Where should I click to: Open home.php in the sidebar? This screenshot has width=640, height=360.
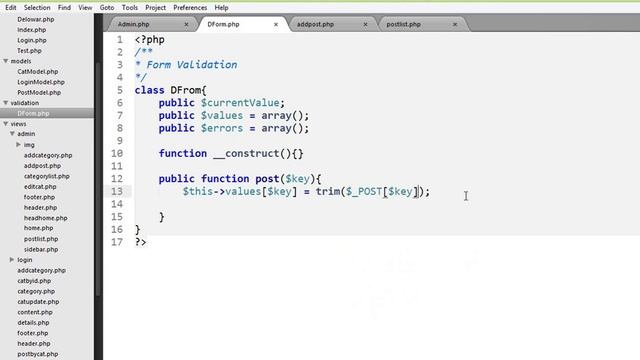click(38, 228)
